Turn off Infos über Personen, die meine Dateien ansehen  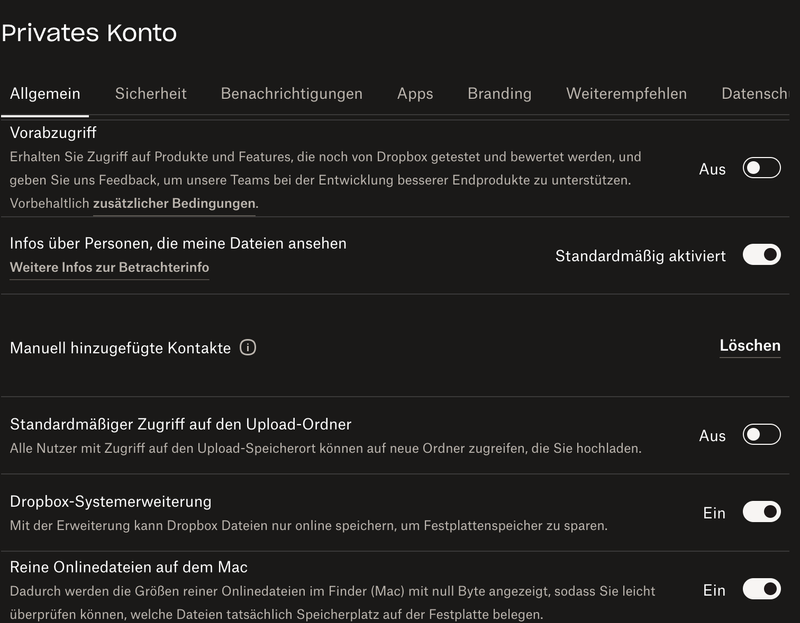761,255
